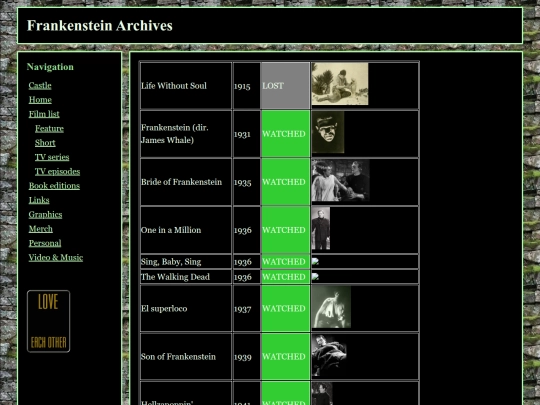Click broken image icon for The Walking Dead
Viewport: 540px width, 405px height.
(315, 277)
